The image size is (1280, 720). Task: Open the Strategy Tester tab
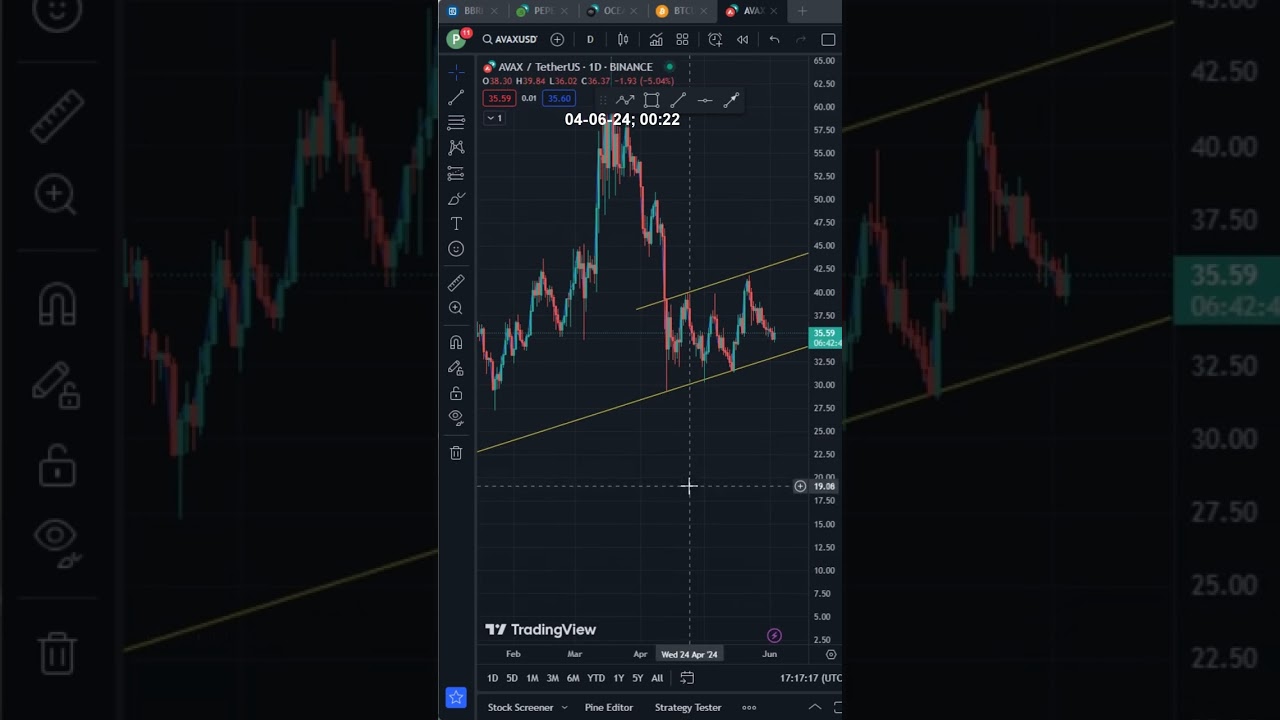point(688,707)
